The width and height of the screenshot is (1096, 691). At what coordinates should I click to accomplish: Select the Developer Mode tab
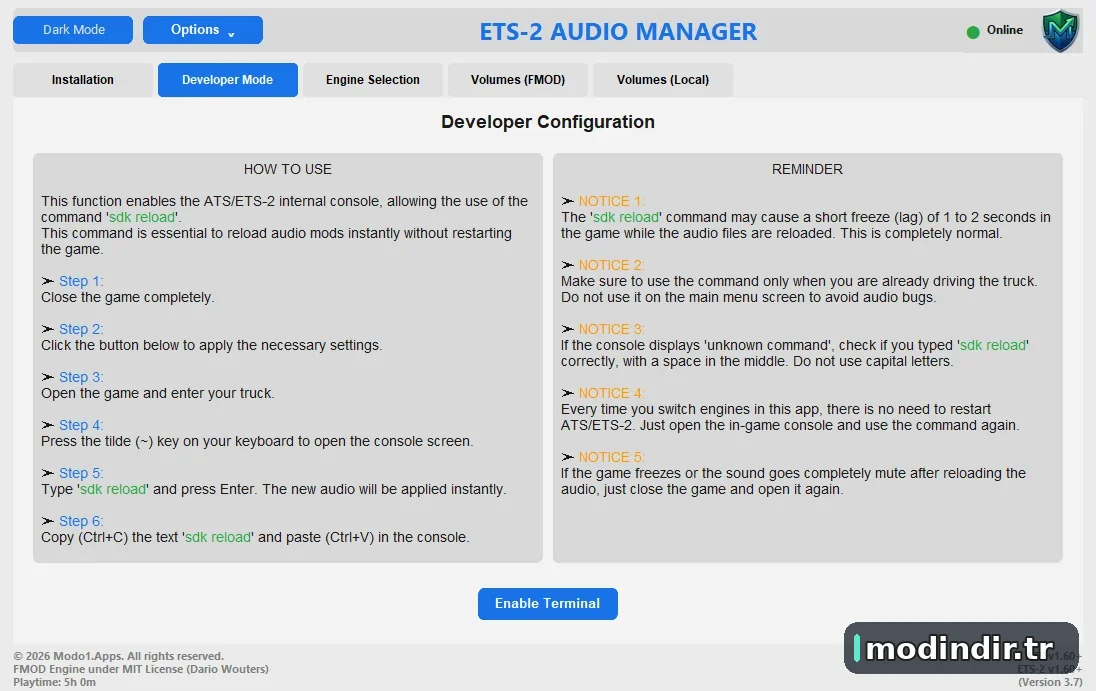(x=228, y=80)
